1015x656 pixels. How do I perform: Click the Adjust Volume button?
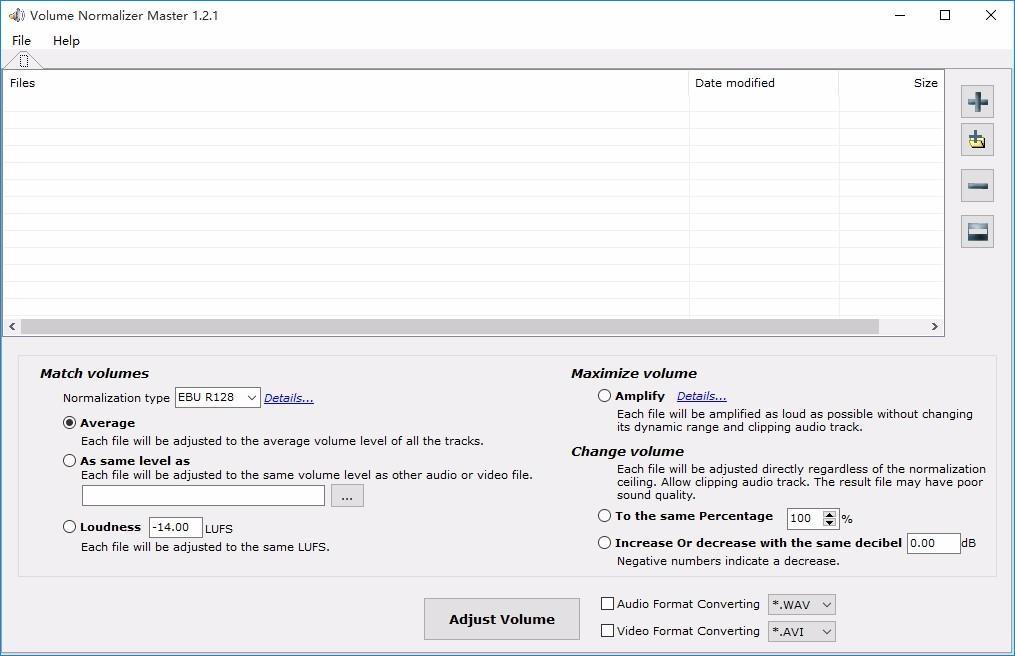pyautogui.click(x=502, y=619)
